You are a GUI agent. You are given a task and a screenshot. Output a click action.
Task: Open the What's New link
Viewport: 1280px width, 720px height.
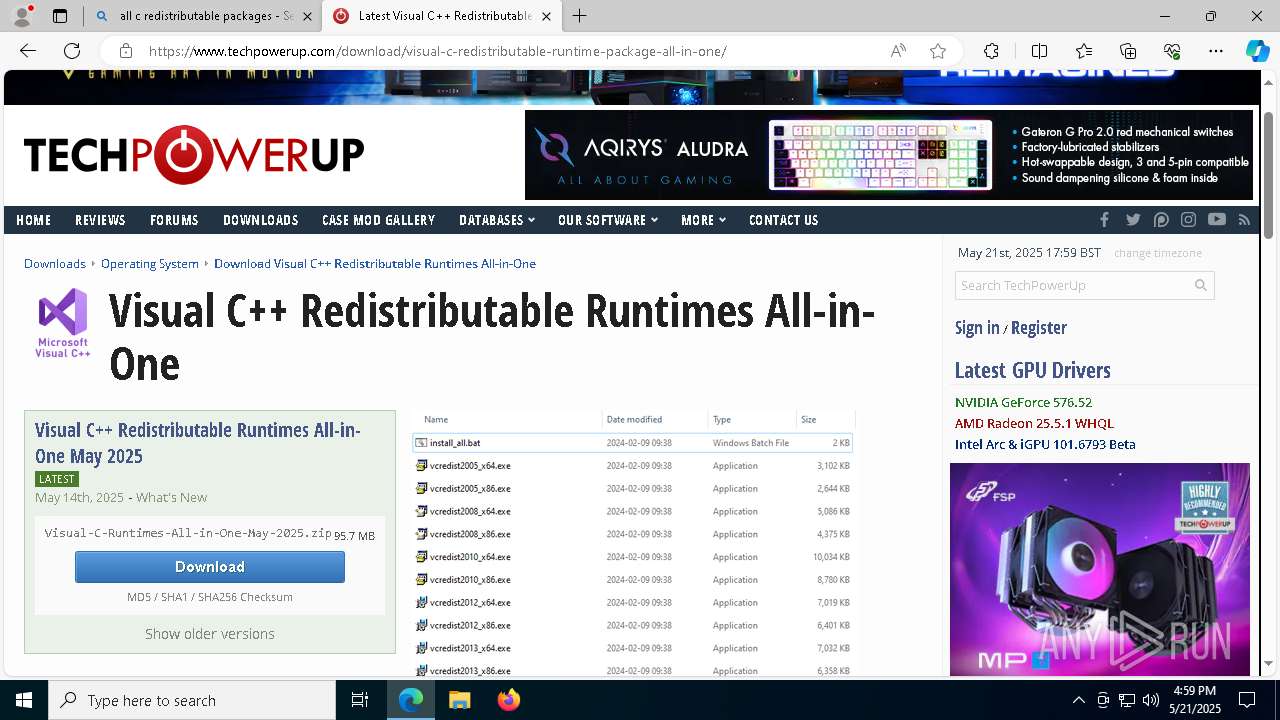(172, 497)
